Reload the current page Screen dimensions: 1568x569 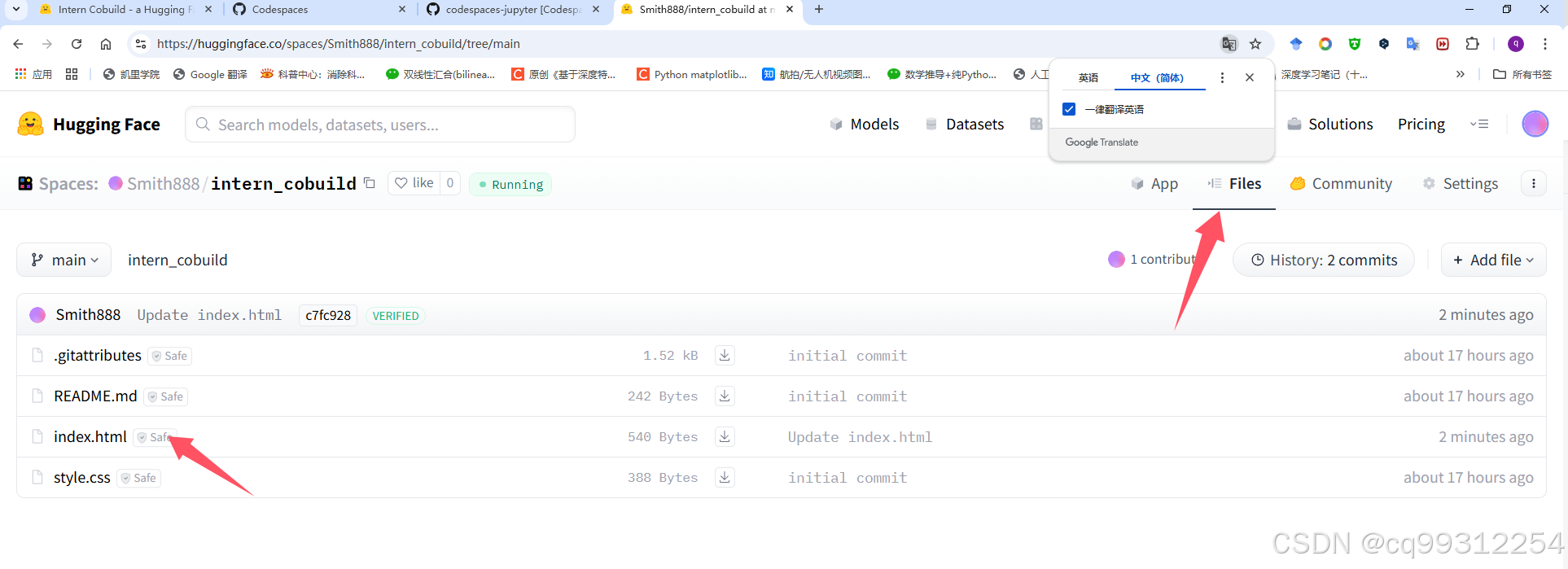tap(77, 44)
